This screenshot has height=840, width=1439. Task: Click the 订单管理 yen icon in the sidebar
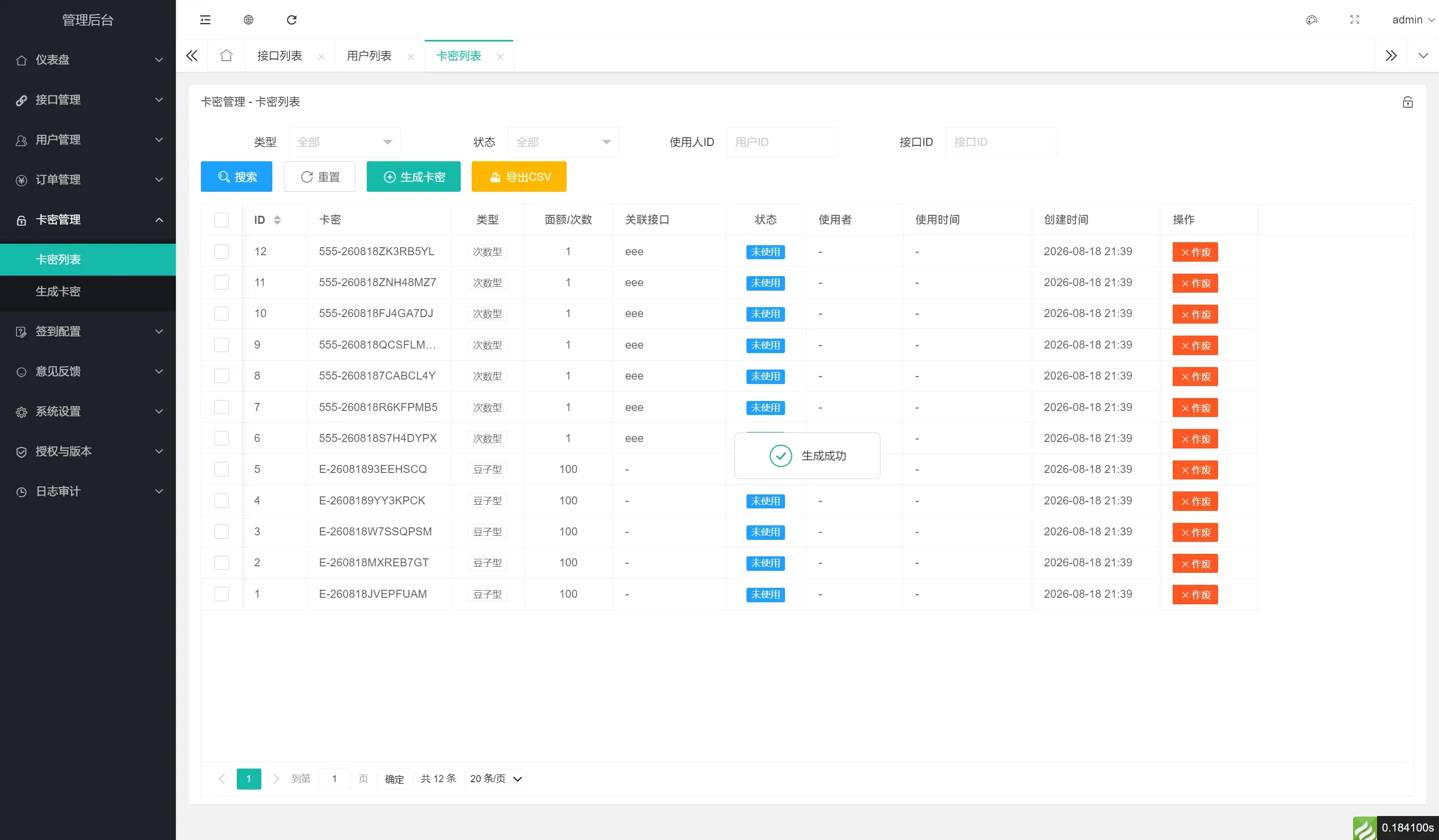coord(21,180)
